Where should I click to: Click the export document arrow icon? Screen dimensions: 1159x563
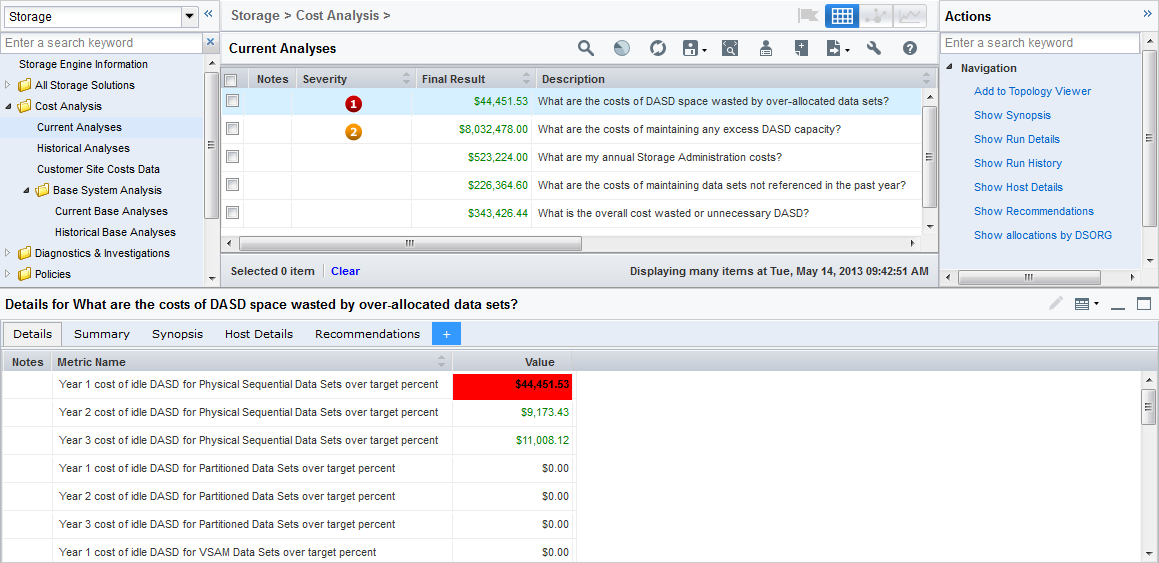[x=834, y=49]
